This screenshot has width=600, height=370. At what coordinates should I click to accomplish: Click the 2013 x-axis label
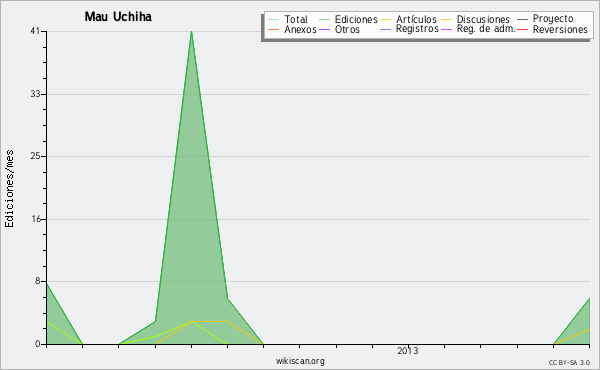pos(408,351)
